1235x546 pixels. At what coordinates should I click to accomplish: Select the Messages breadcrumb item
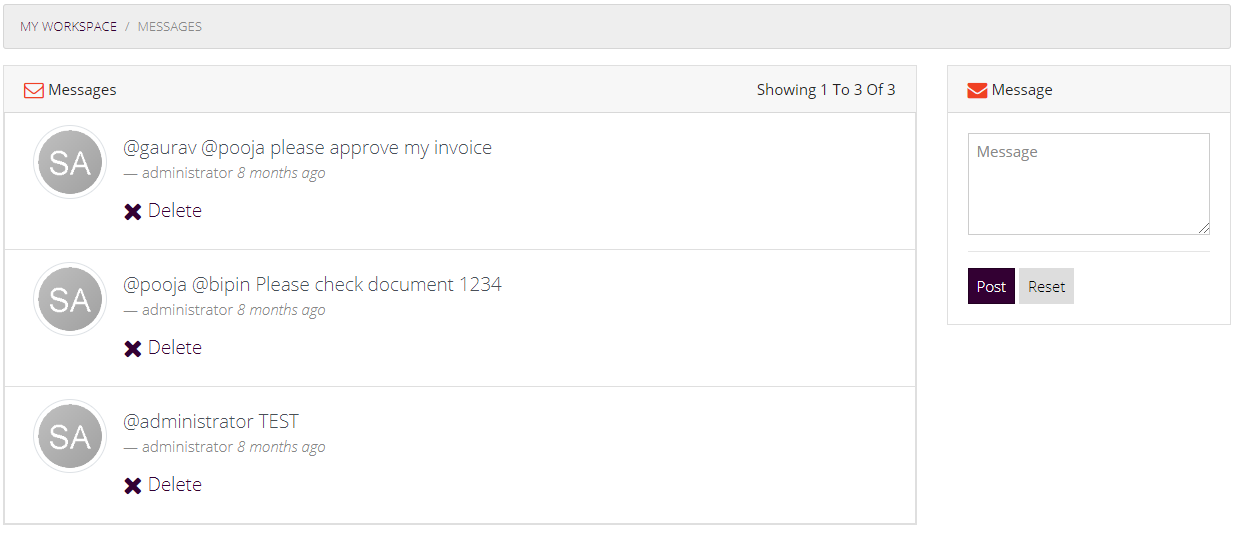point(170,27)
